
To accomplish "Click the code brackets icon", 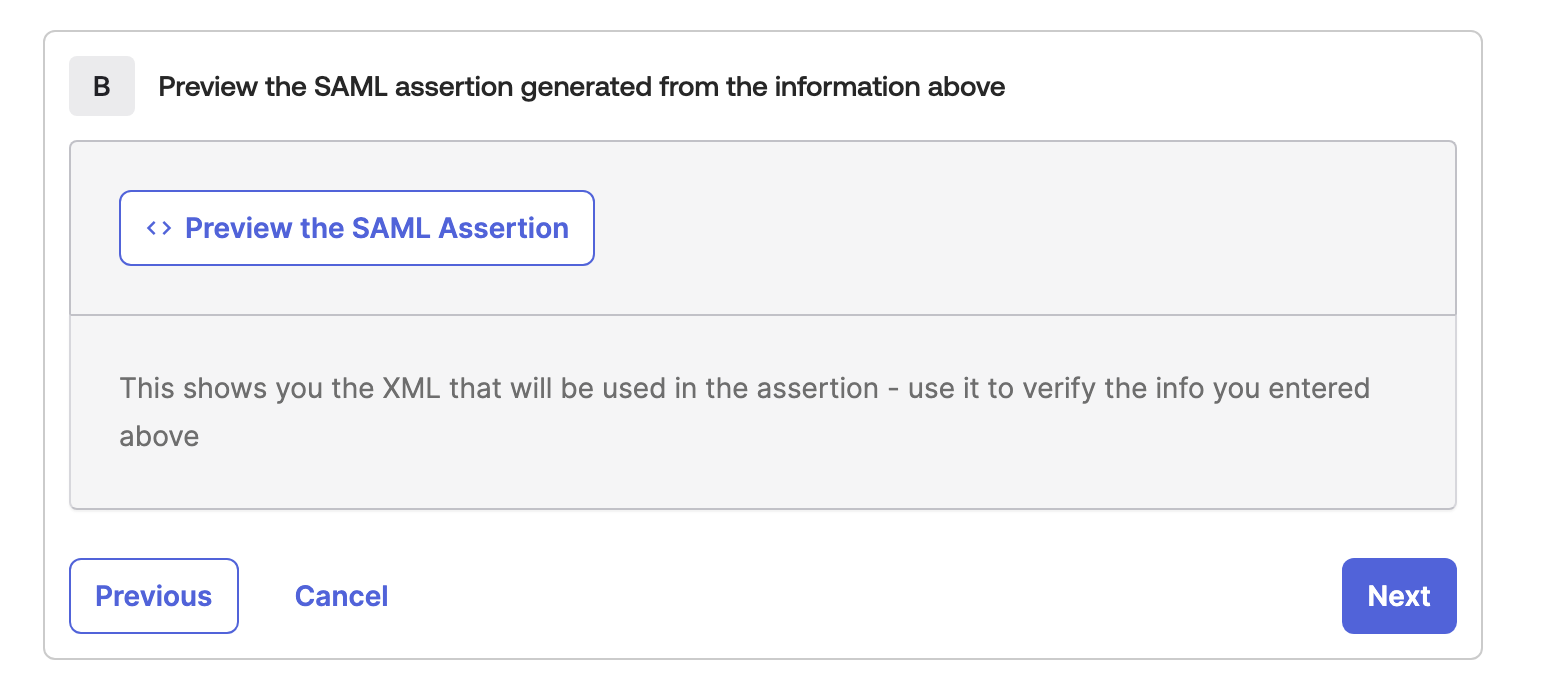I will pos(158,228).
